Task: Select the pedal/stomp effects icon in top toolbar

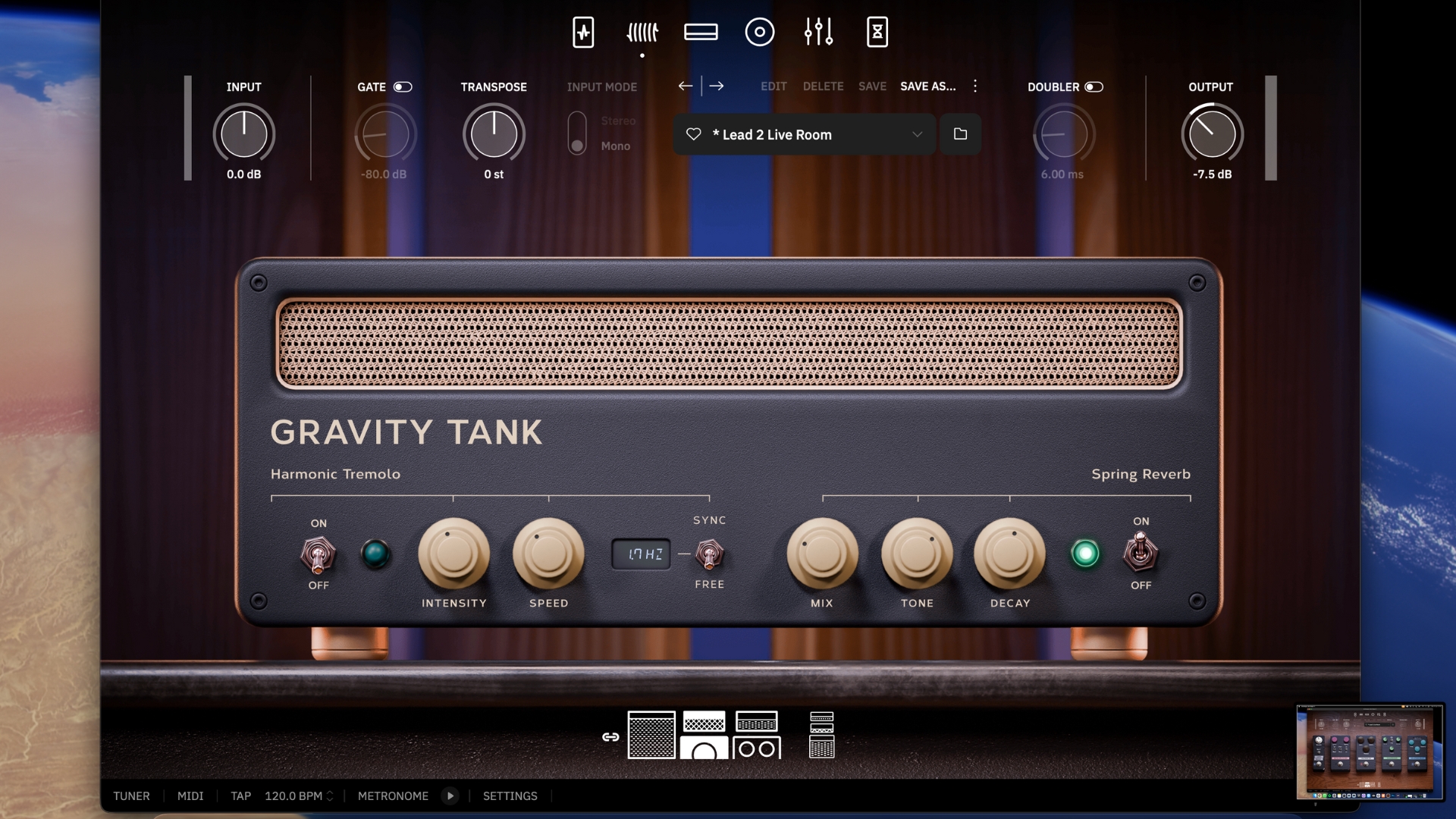Action: (x=584, y=32)
